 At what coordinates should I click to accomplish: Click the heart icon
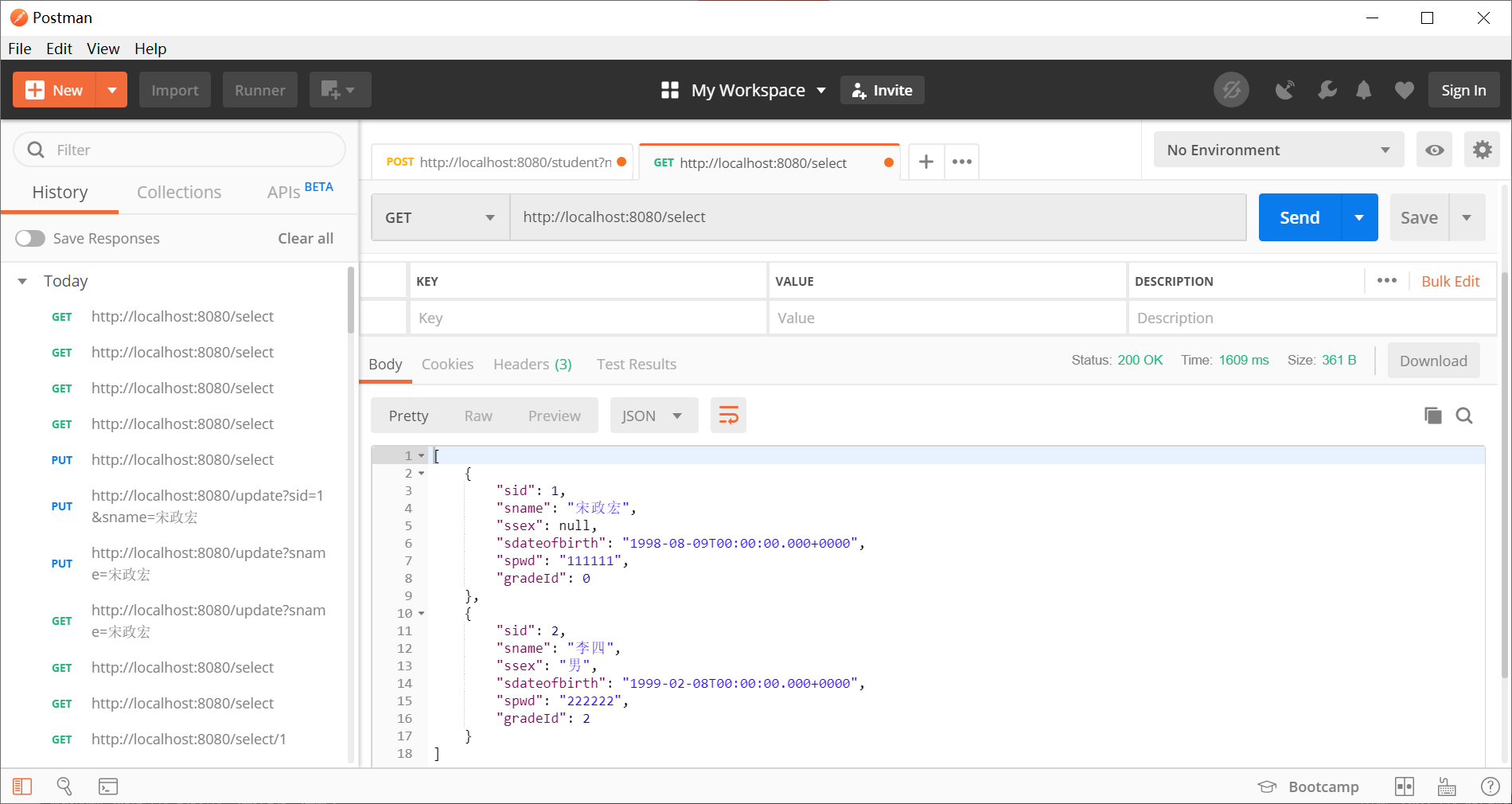1405,90
